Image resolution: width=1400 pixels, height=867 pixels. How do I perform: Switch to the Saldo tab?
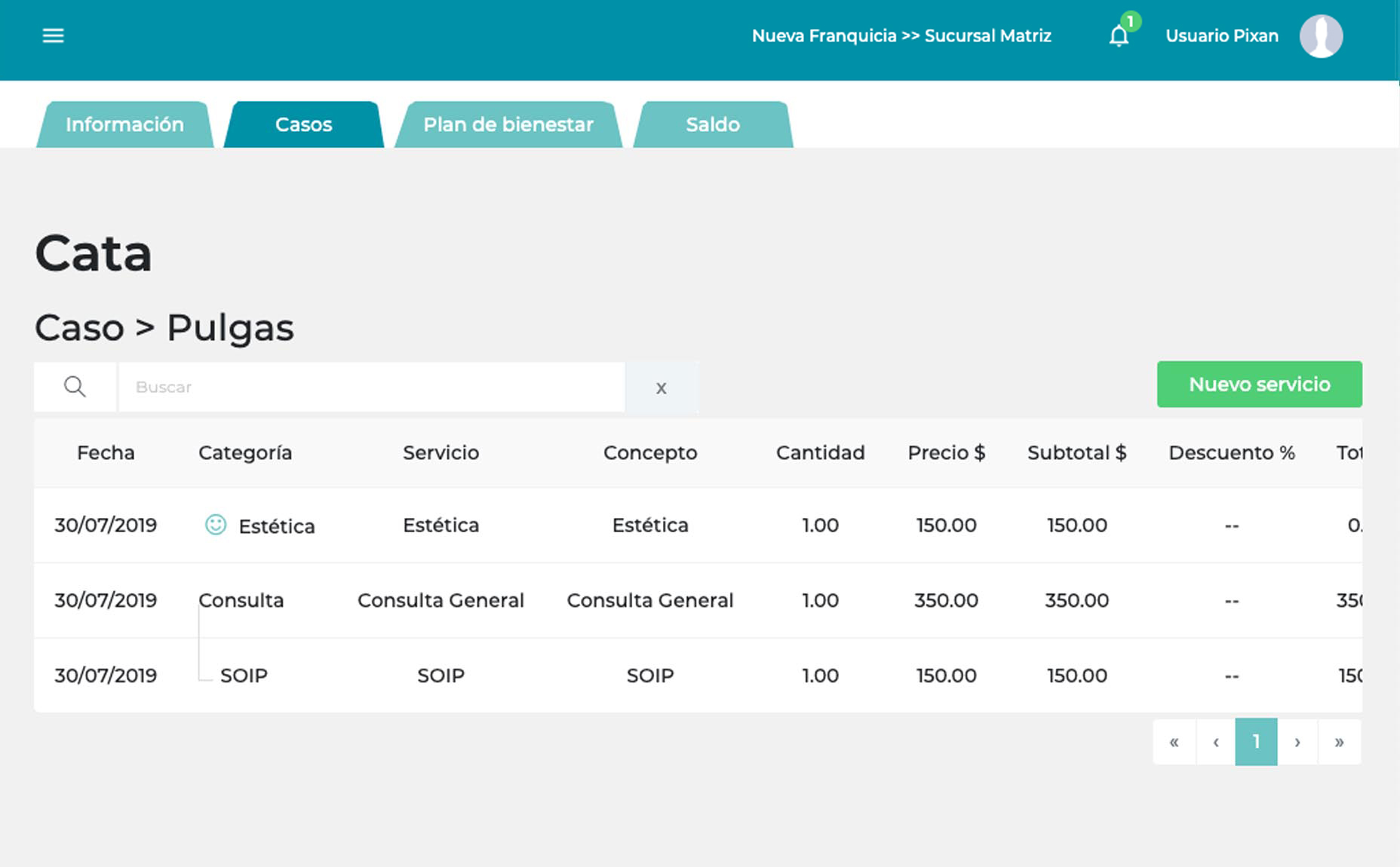712,124
